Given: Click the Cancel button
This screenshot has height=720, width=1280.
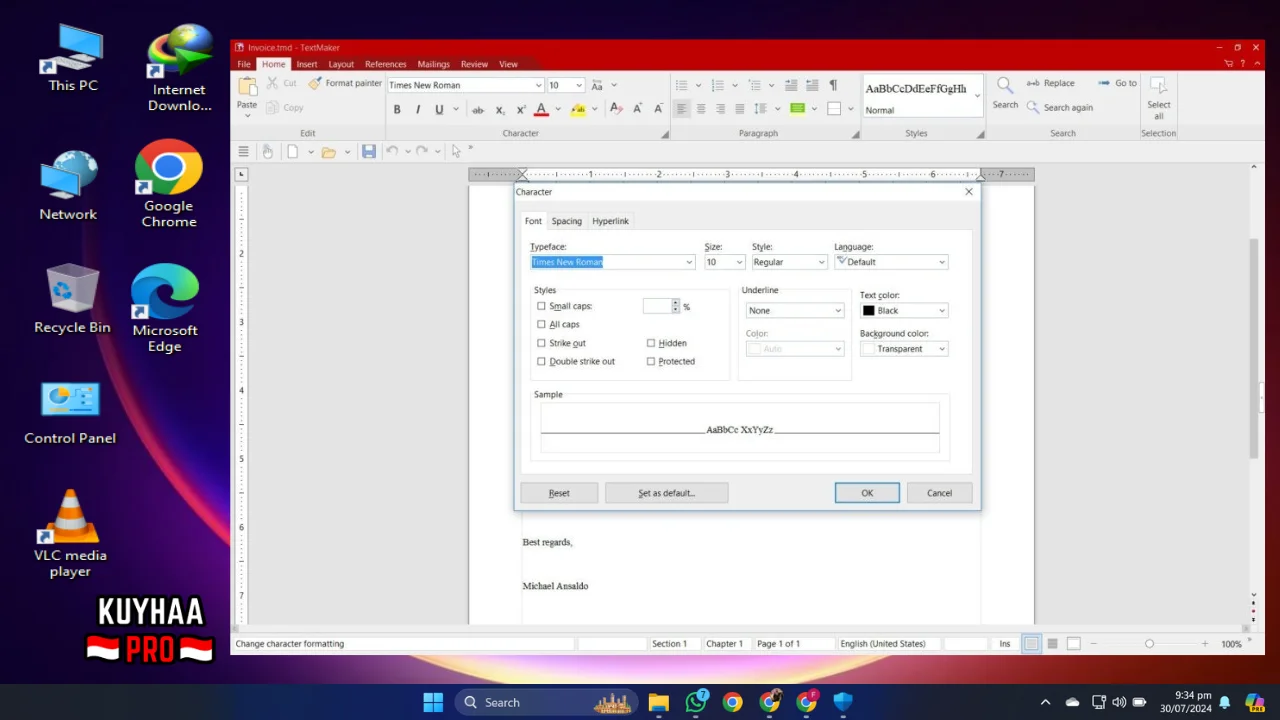Looking at the screenshot, I should click(939, 493).
